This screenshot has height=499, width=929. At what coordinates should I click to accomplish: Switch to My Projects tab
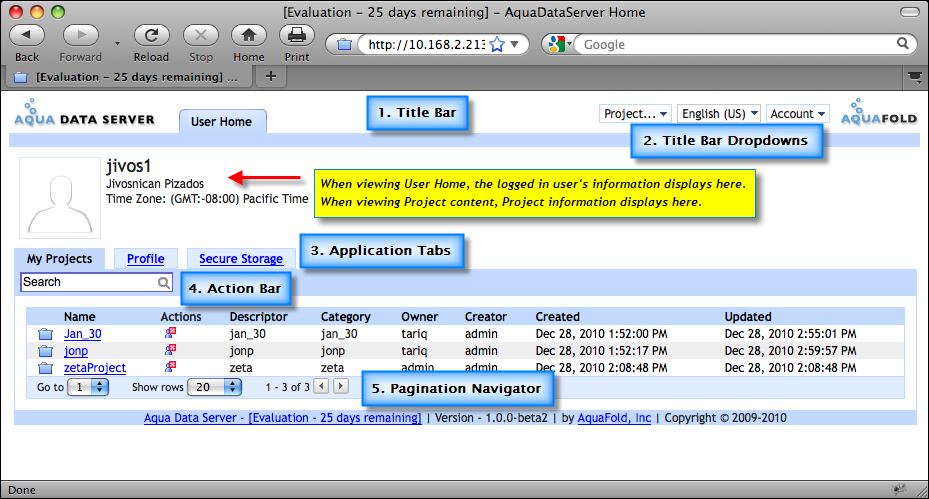pyautogui.click(x=59, y=259)
